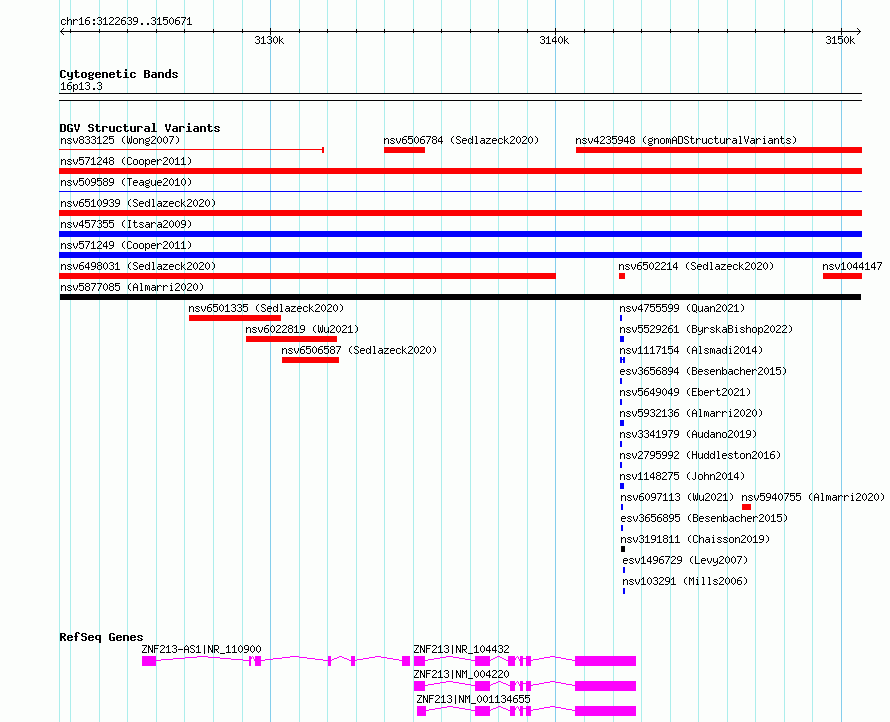This screenshot has height=722, width=890.
Task: Click nsv6498031 (Sedlazeck2020) variant label
Action: click(138, 266)
